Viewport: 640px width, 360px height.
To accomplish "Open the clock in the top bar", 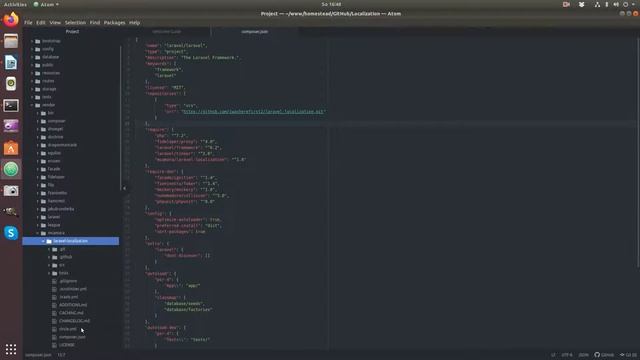I will (x=331, y=4).
